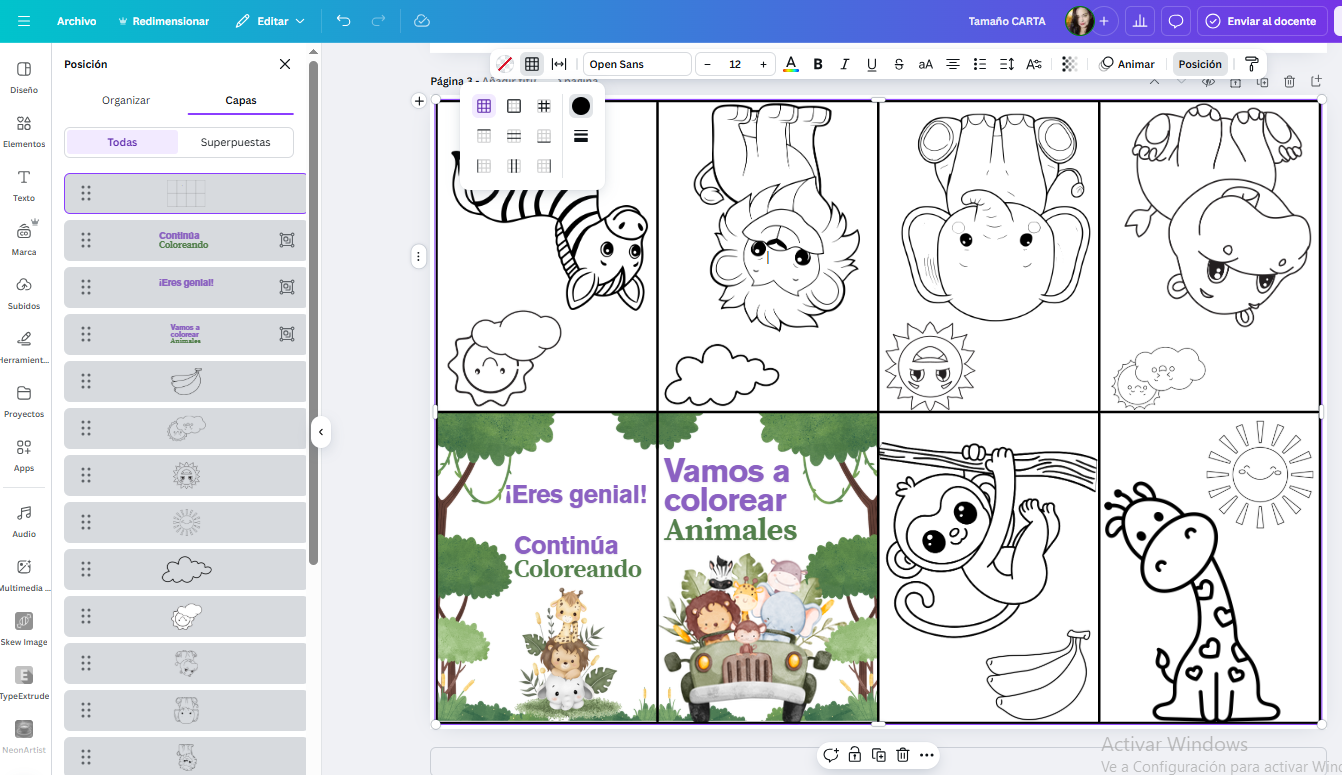This screenshot has height=775, width=1342.
Task: Click the Animar button
Action: 1127,64
